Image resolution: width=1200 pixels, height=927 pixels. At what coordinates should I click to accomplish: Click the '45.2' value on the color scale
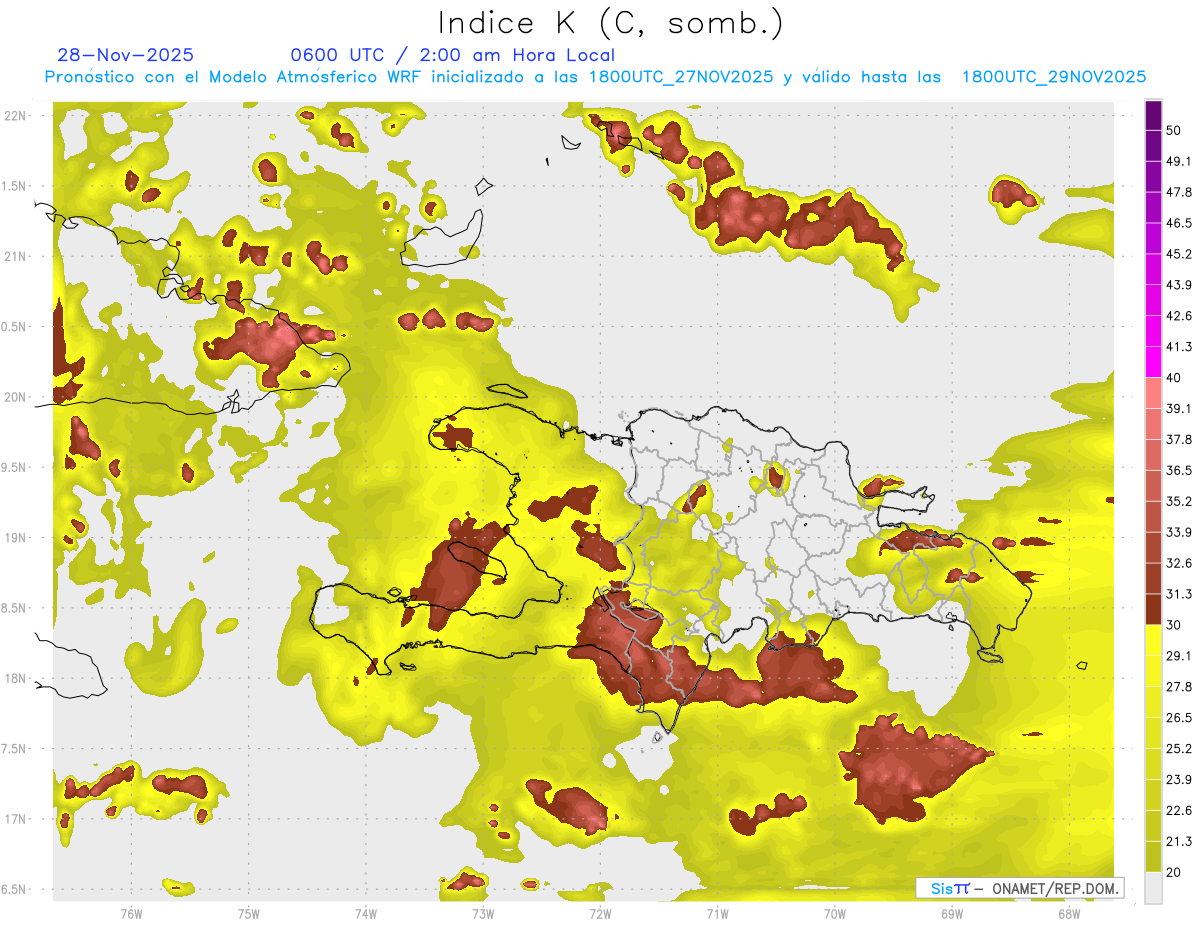click(x=1178, y=254)
